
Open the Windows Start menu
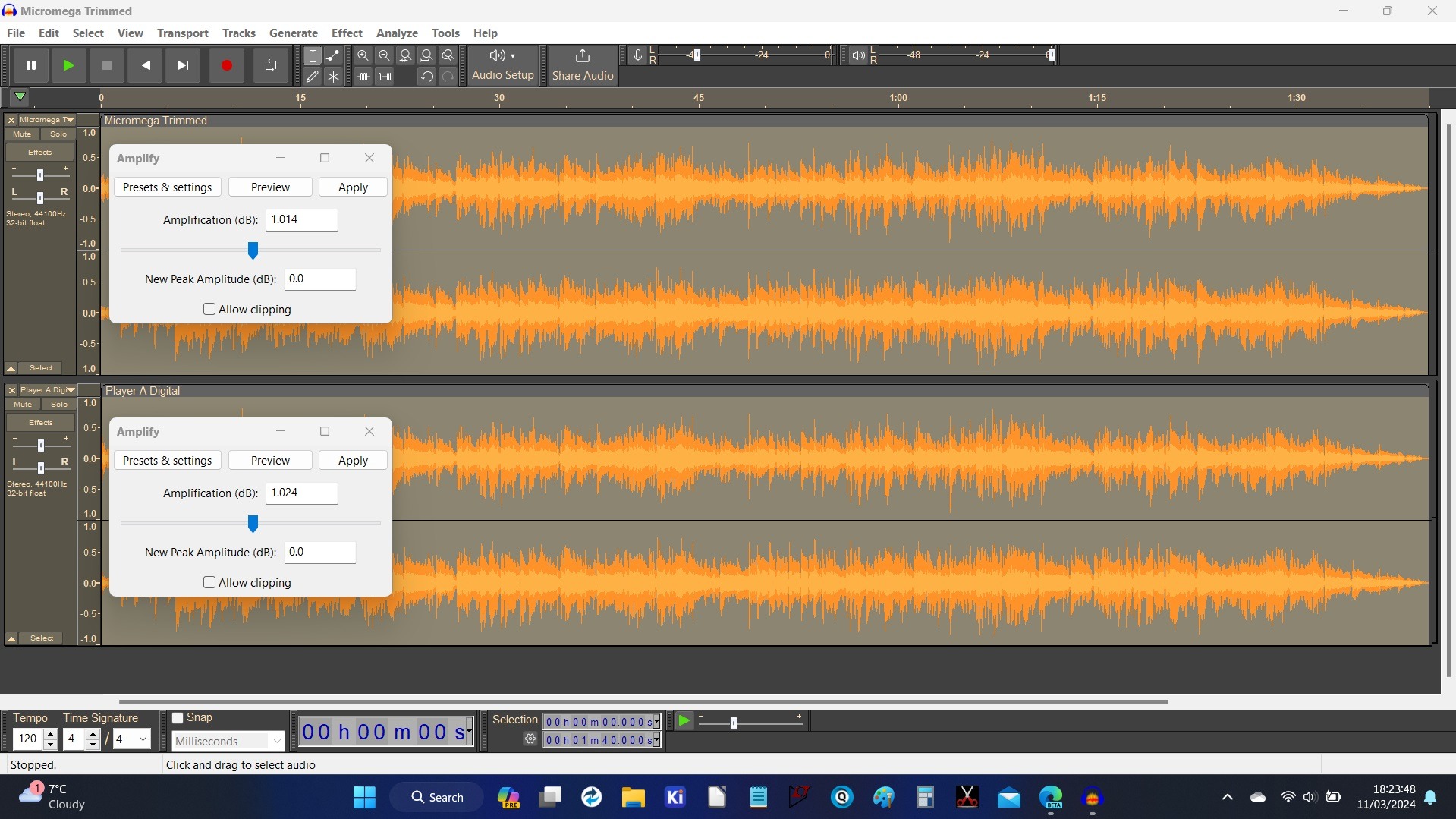click(x=364, y=797)
